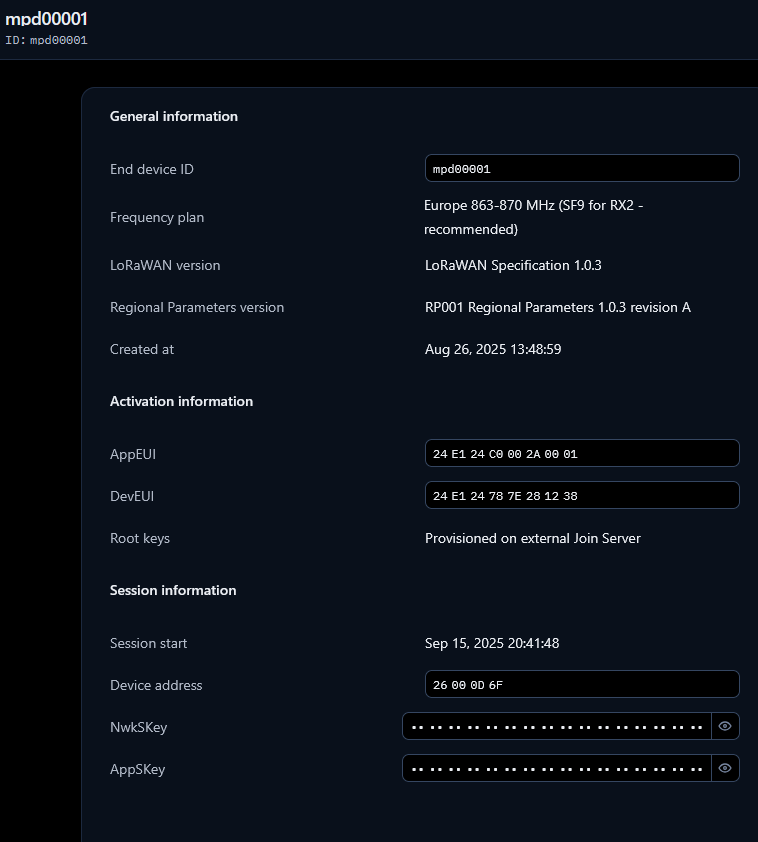The width and height of the screenshot is (758, 842).
Task: Reveal the hidden NwkSKey with the eye icon
Action: (x=725, y=726)
